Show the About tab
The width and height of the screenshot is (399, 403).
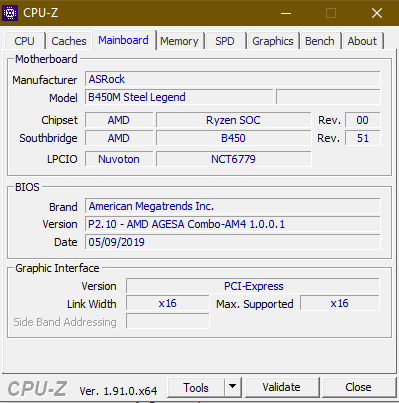tap(362, 41)
